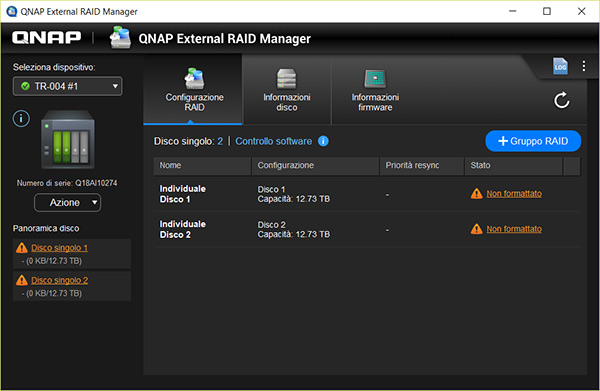
Task: Click the TR-004 enclosure device image
Action: point(68,140)
